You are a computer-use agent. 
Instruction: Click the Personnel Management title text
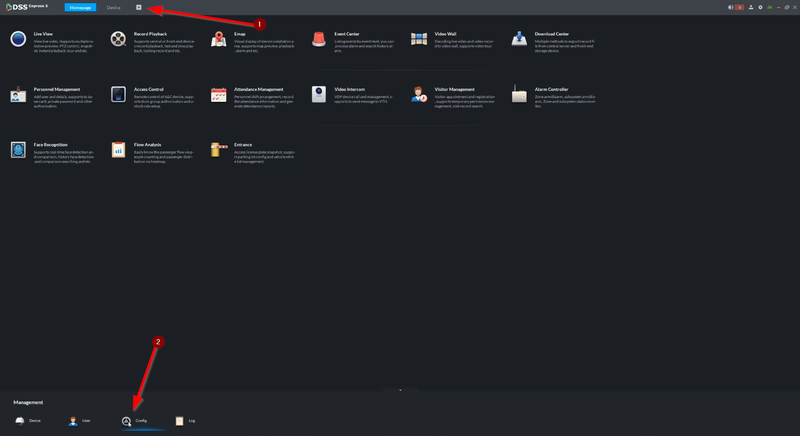57,89
